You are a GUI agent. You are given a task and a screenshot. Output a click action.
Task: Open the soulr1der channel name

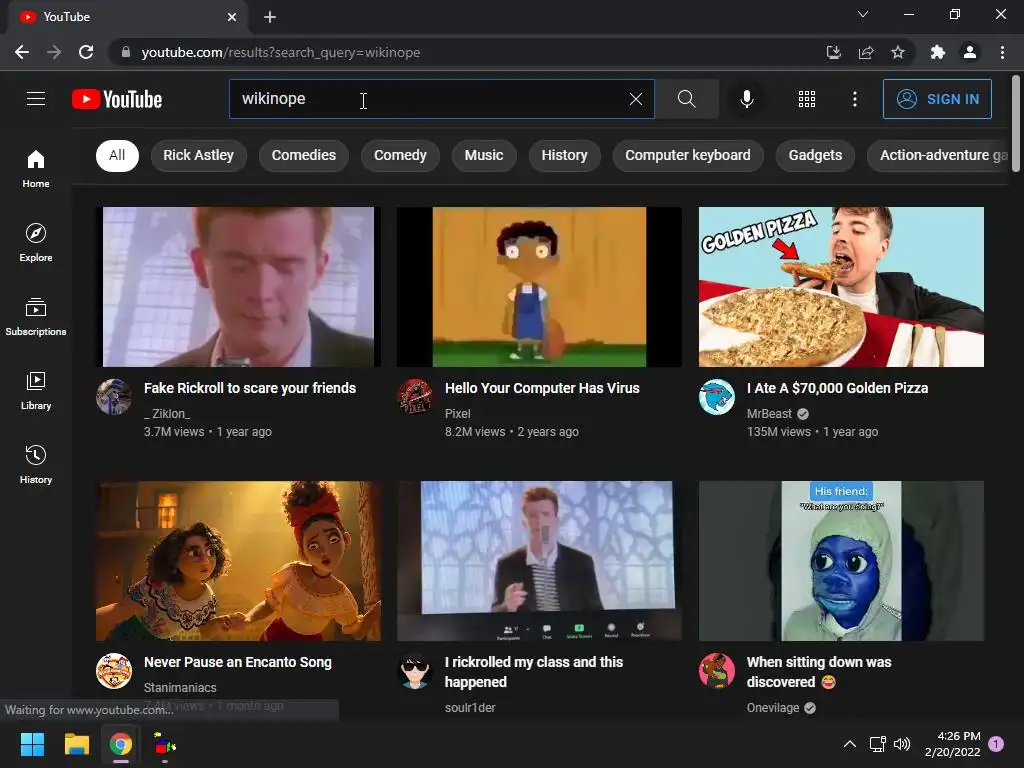[470, 707]
